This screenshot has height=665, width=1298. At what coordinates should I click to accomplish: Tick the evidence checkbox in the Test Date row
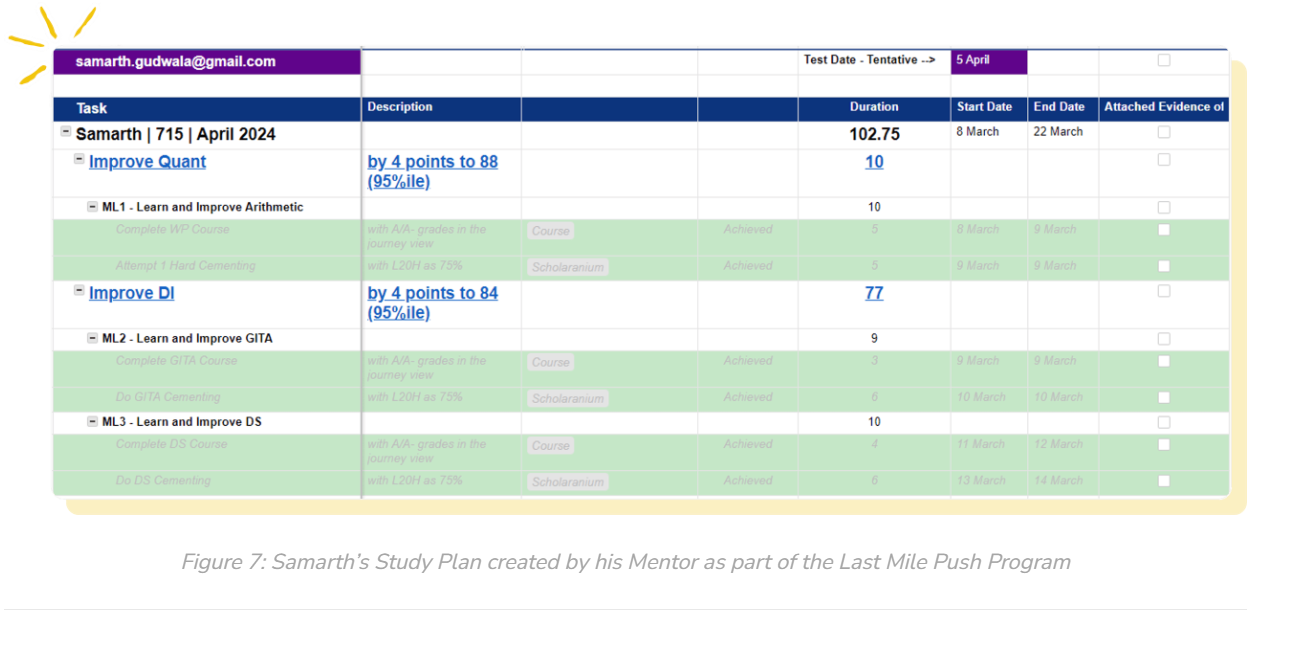click(1163, 60)
